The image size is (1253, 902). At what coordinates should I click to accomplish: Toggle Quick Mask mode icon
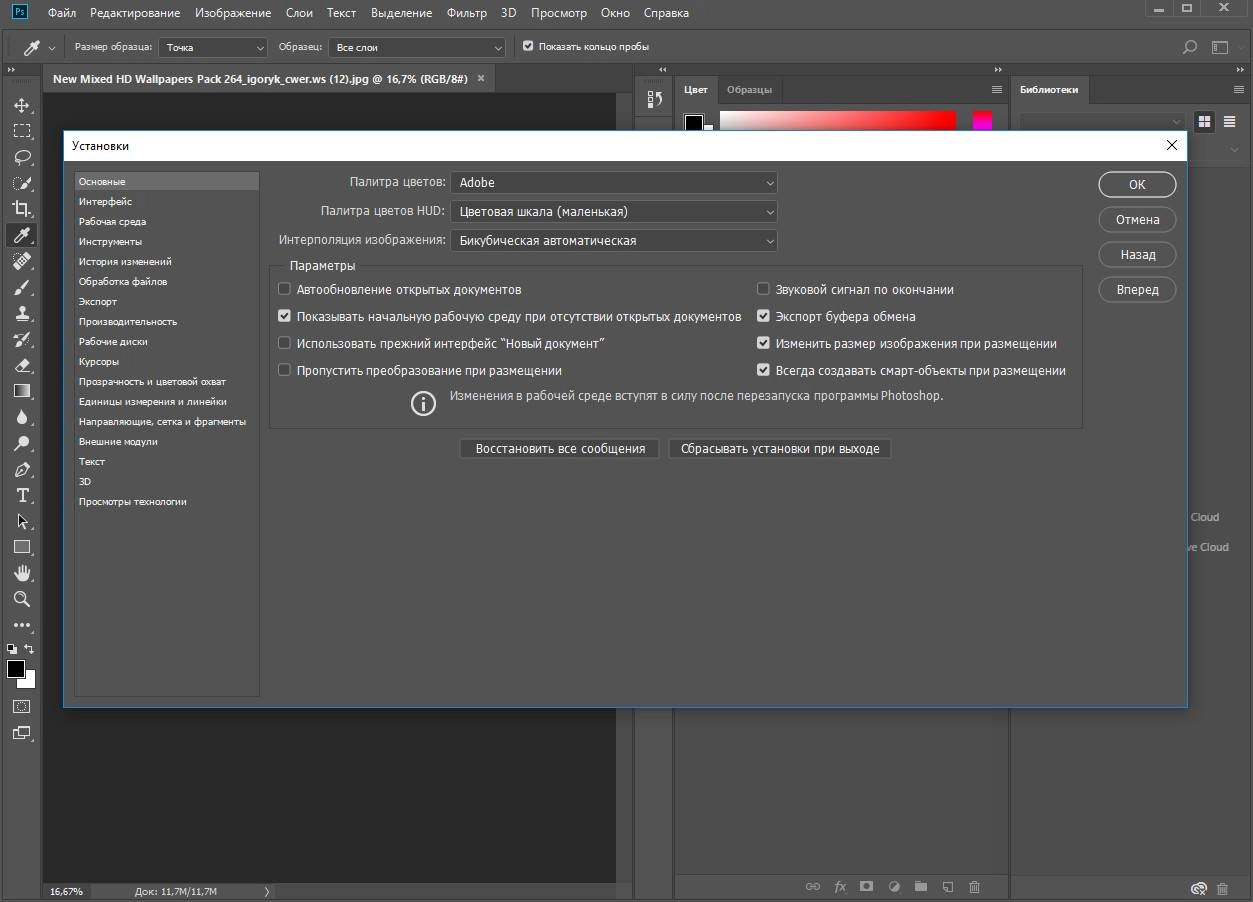coord(21,706)
